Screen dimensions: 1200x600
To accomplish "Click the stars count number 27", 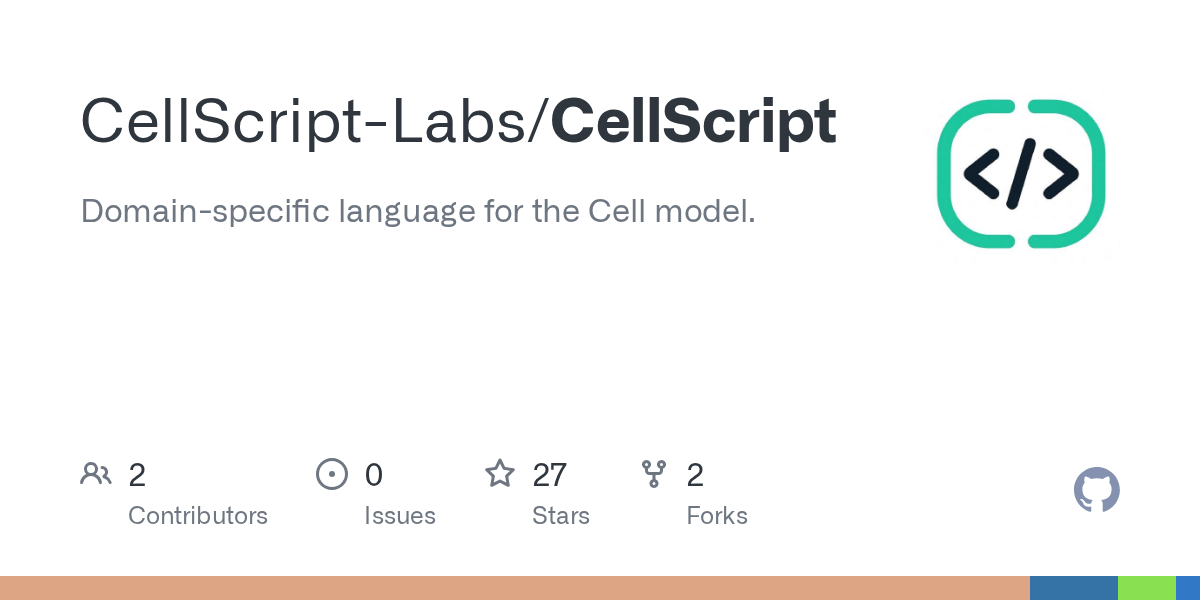I will tap(550, 475).
